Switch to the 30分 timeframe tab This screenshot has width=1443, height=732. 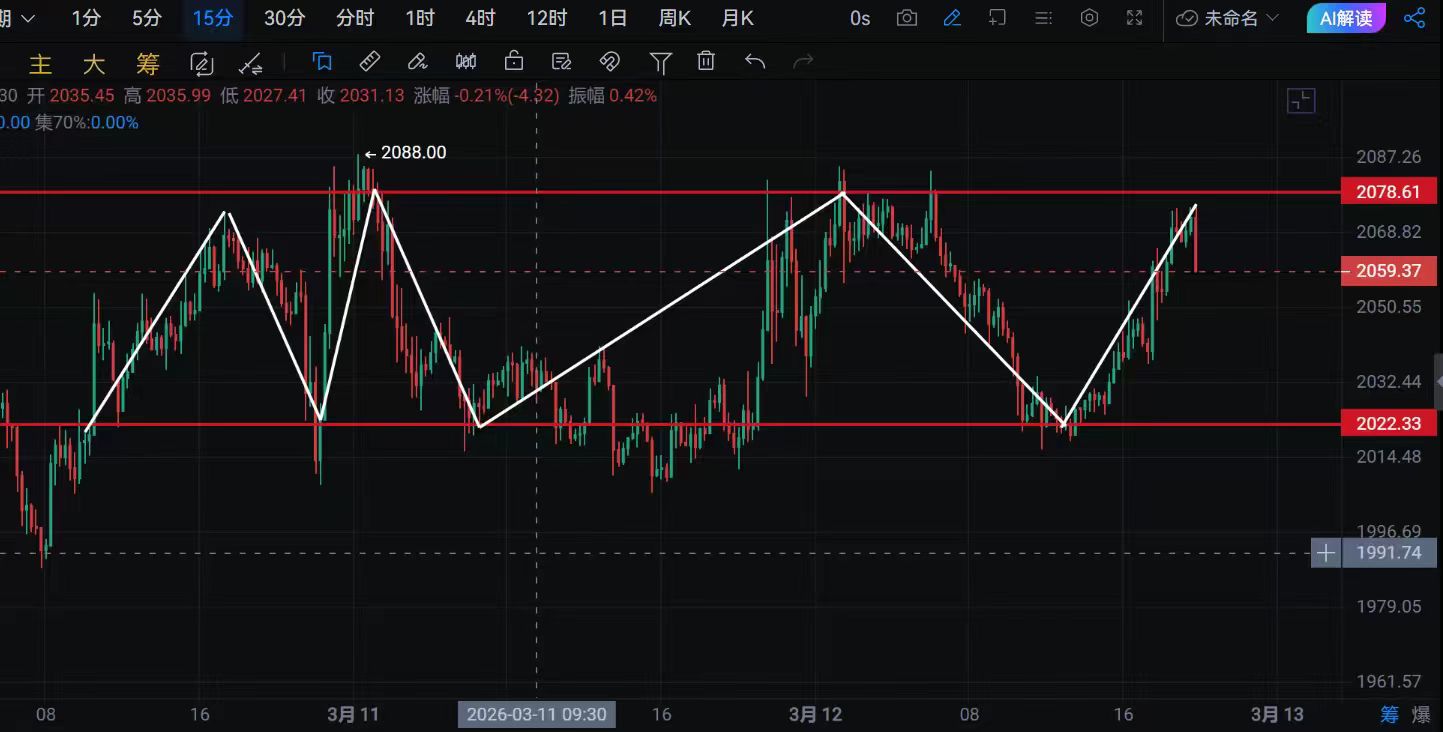(284, 18)
